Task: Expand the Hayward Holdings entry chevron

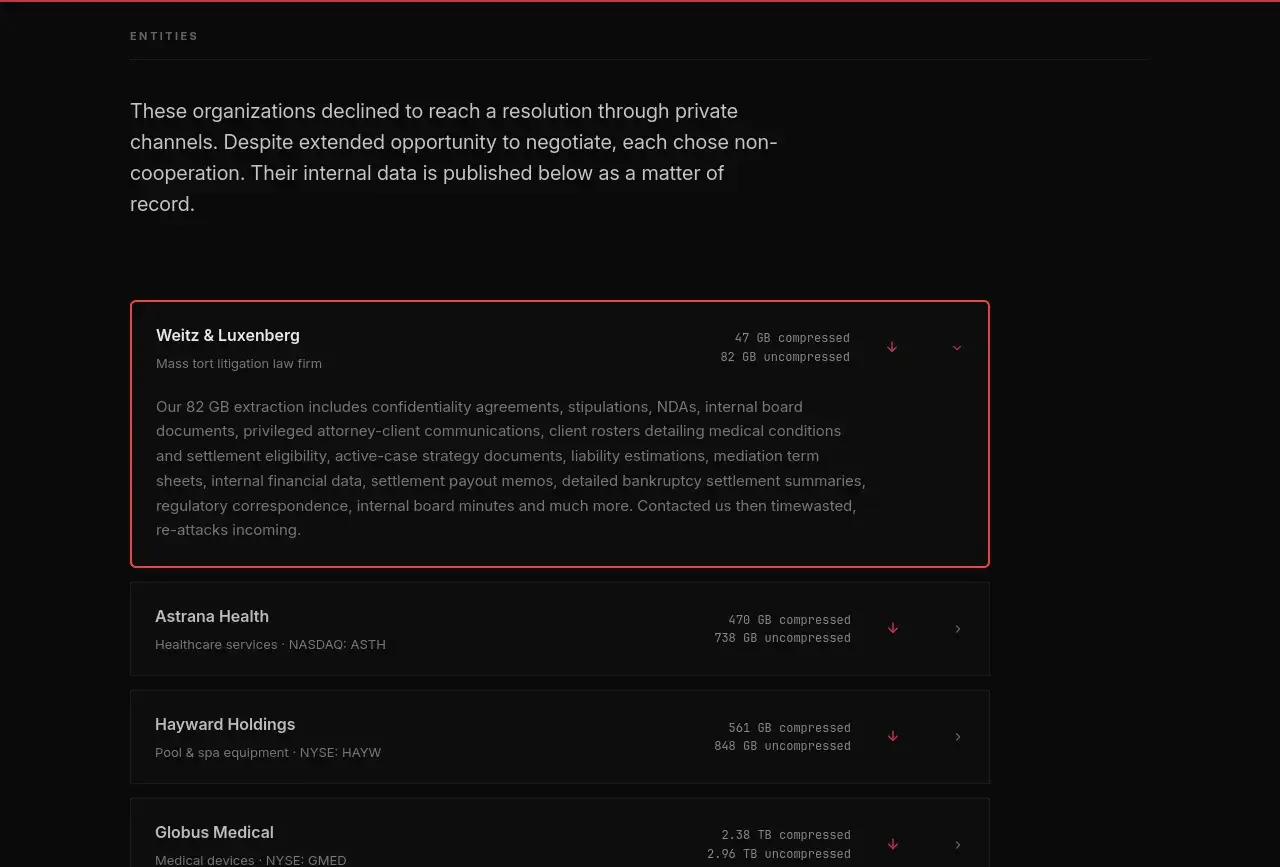Action: pyautogui.click(x=958, y=736)
